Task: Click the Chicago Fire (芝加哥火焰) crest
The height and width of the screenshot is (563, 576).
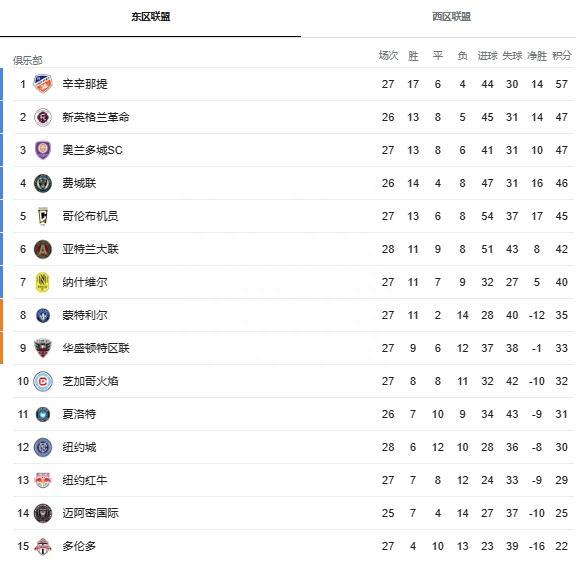Action: point(43,381)
